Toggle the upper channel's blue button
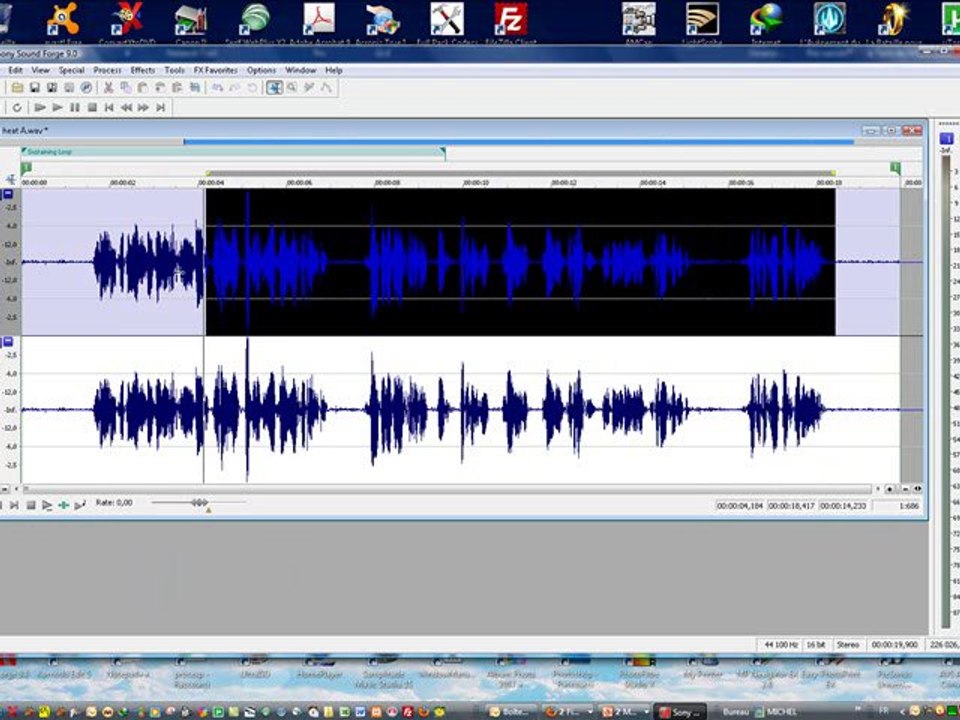 click(x=8, y=195)
